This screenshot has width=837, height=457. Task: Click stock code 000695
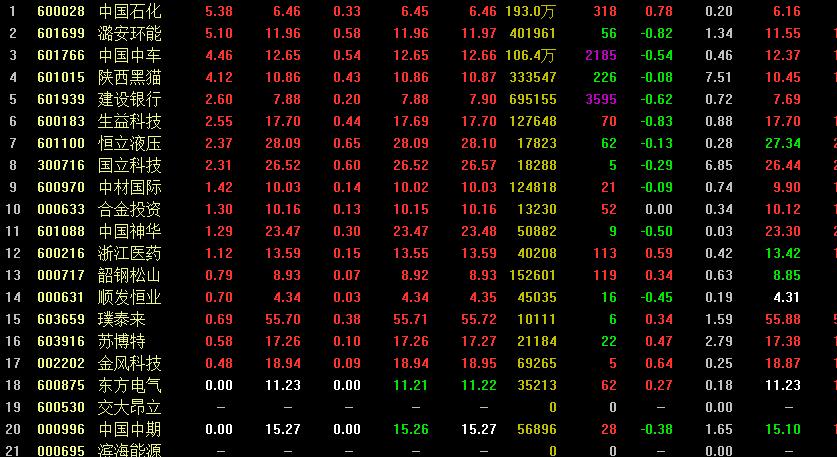coord(61,451)
